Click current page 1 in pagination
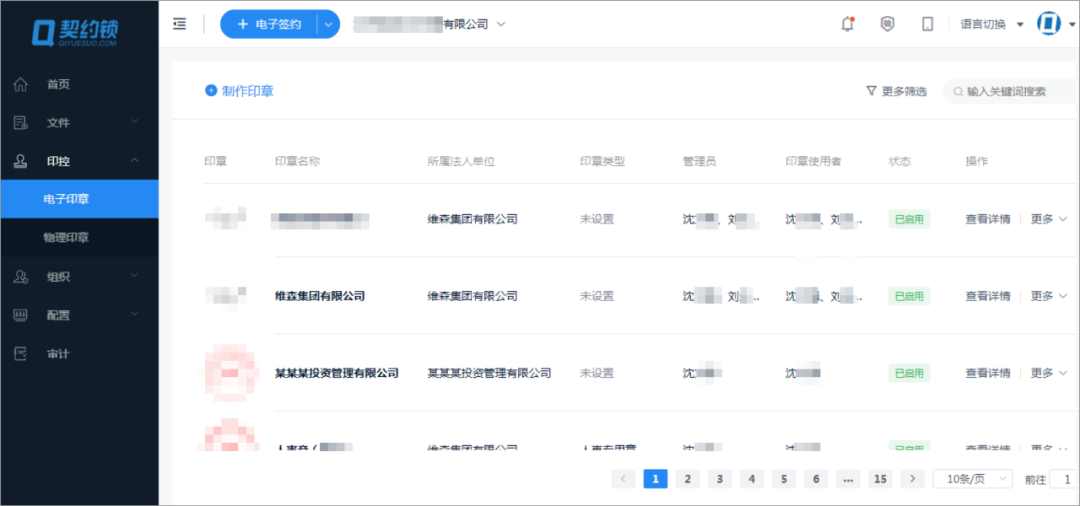1080x506 pixels. (655, 478)
